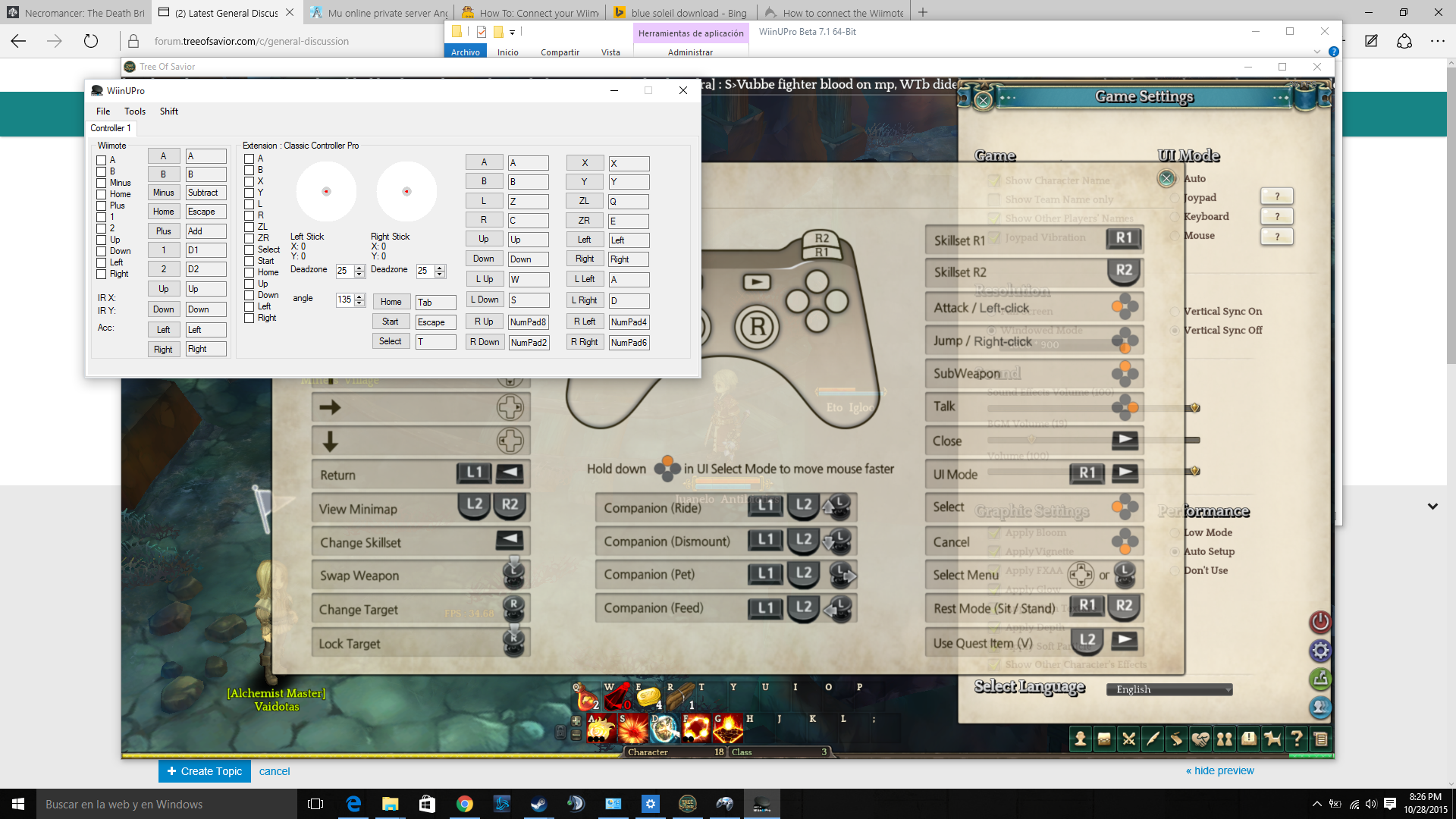1456x819 pixels.
Task: Open Steam from the Windows taskbar
Action: coord(538,804)
